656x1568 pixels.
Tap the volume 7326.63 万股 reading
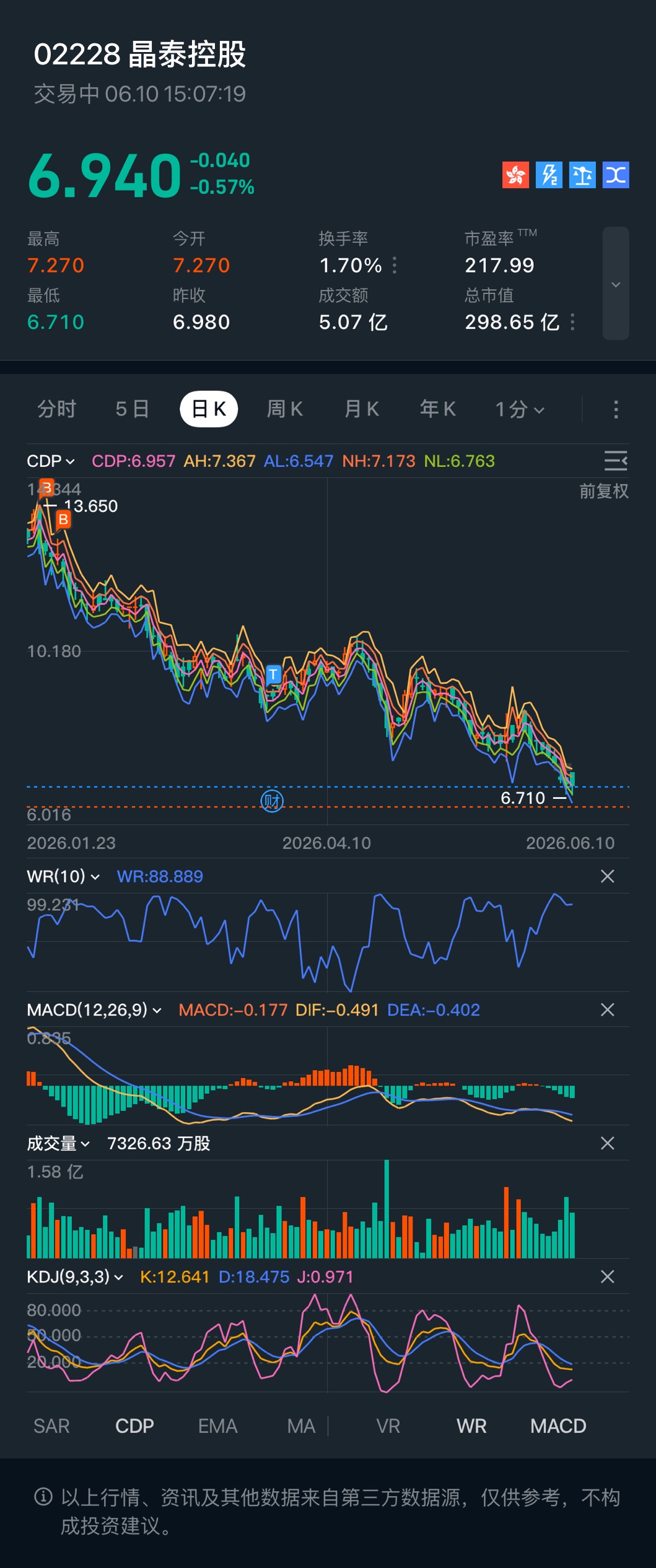(159, 1143)
